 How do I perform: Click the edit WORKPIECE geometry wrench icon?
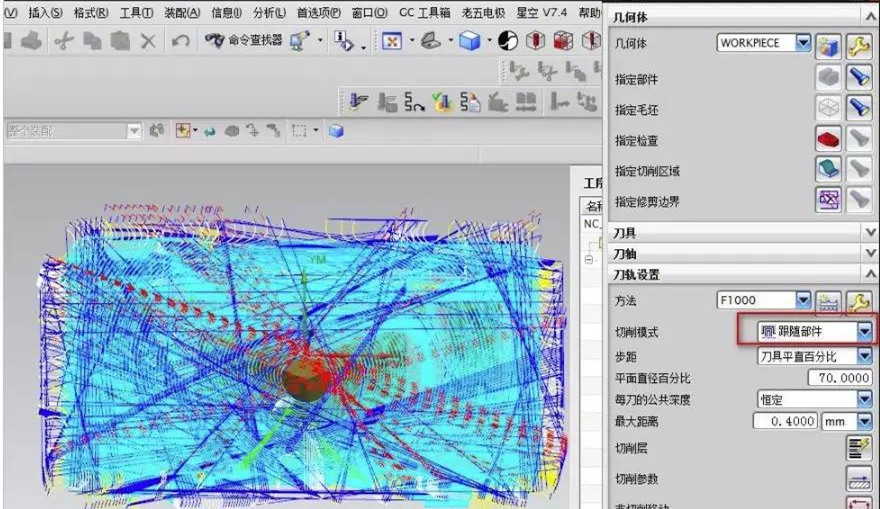858,44
